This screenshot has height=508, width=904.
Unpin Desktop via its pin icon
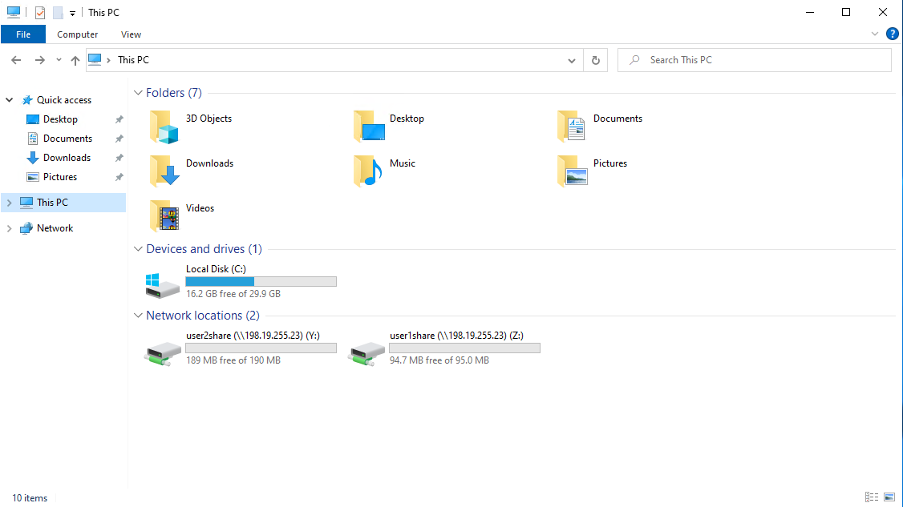point(119,119)
